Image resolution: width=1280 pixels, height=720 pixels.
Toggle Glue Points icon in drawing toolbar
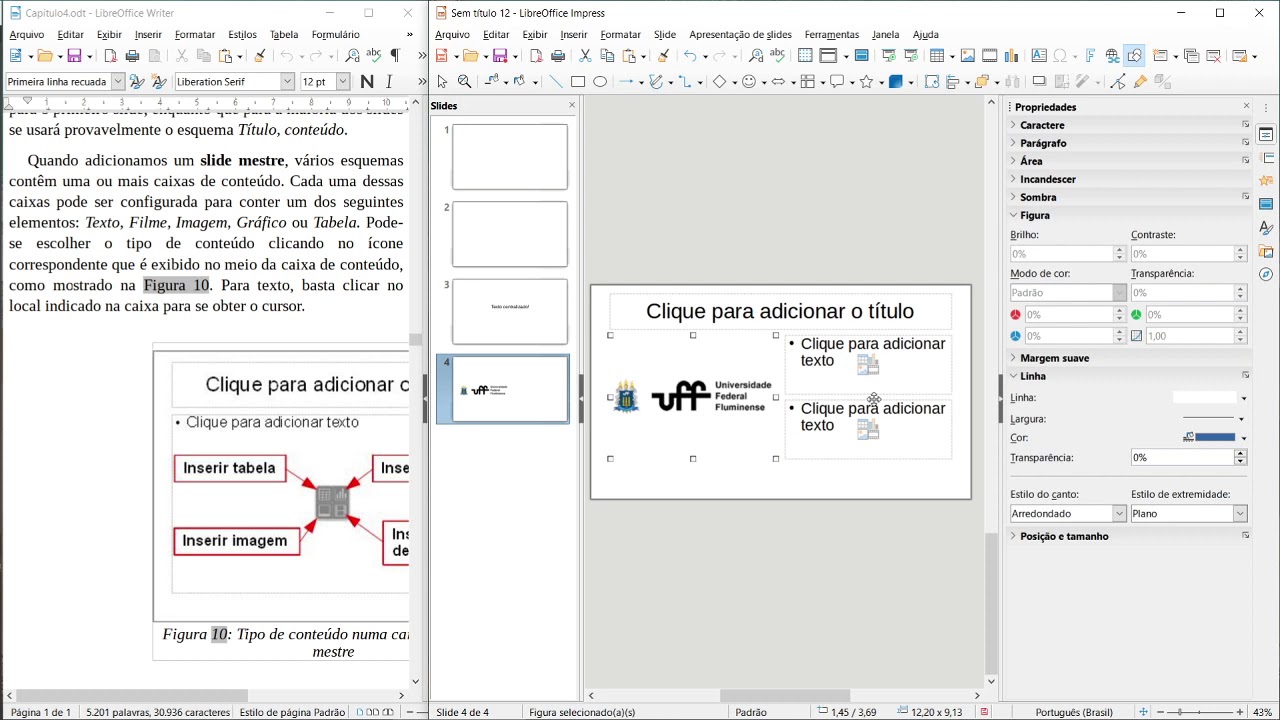(1140, 82)
